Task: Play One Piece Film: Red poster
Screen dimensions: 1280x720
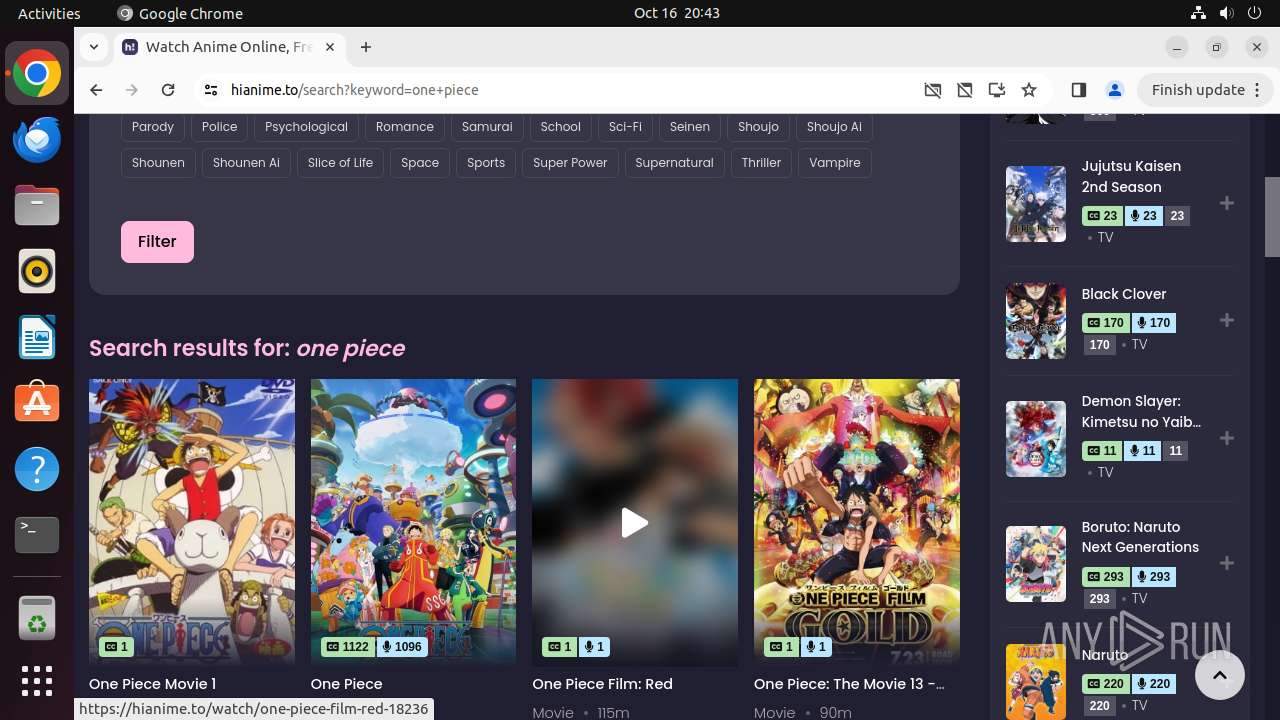Action: [x=635, y=522]
